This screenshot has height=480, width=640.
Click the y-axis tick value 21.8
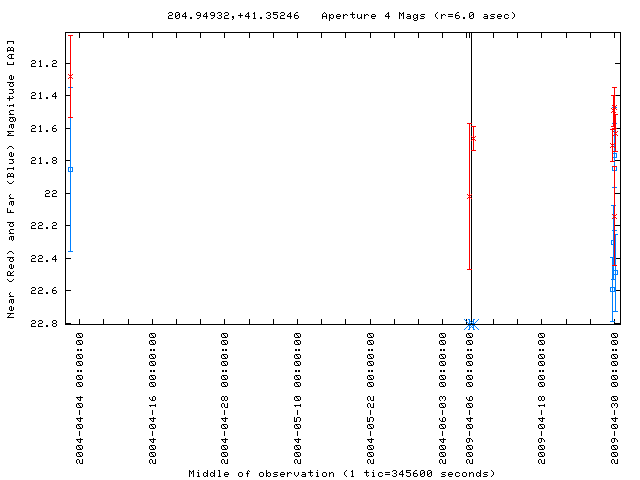[x=44, y=161]
